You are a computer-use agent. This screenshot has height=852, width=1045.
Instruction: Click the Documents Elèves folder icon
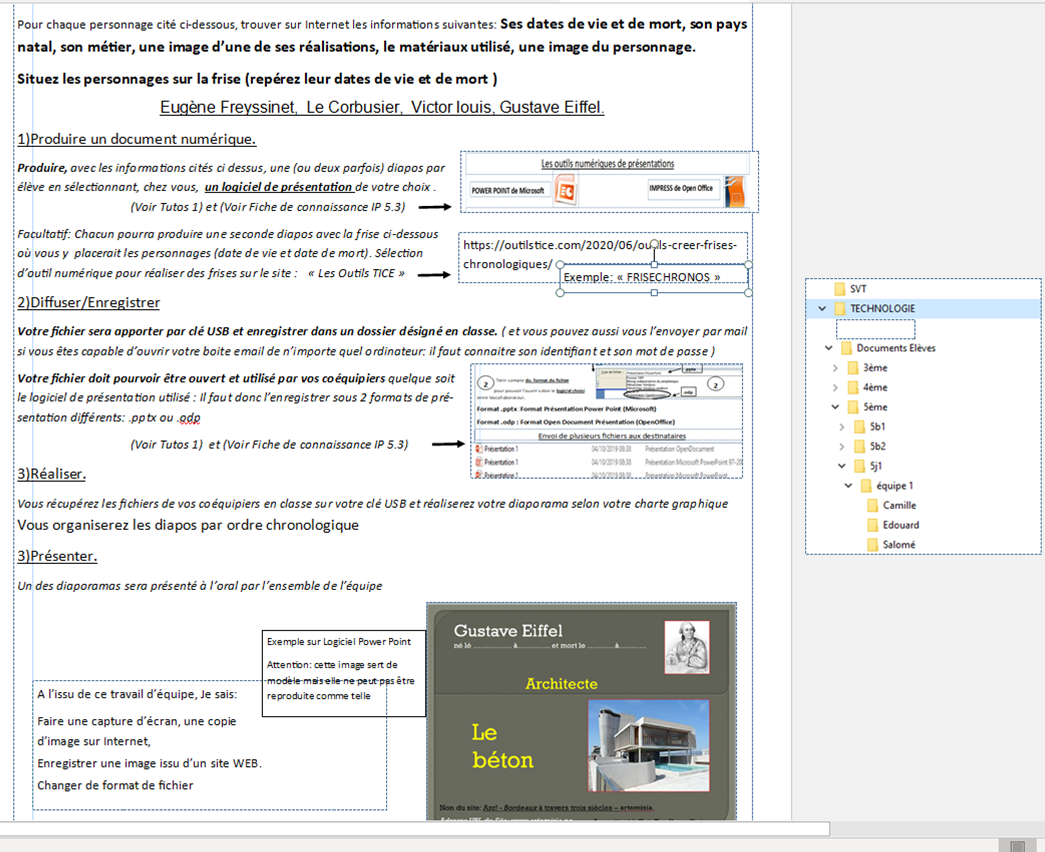point(846,348)
